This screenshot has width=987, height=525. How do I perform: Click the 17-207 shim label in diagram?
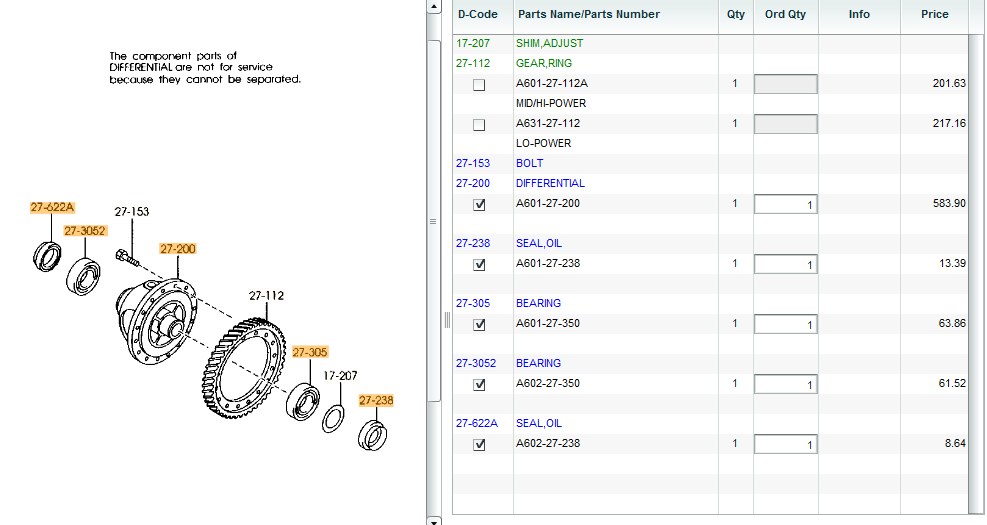click(340, 376)
